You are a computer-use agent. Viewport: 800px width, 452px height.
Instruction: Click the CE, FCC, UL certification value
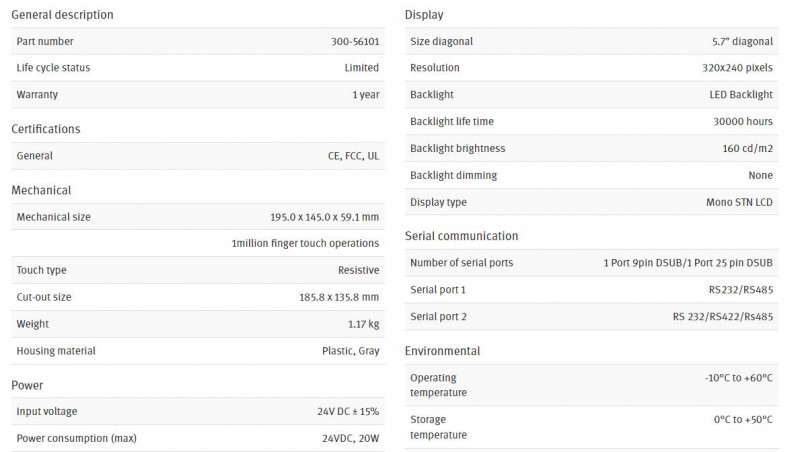click(x=354, y=156)
